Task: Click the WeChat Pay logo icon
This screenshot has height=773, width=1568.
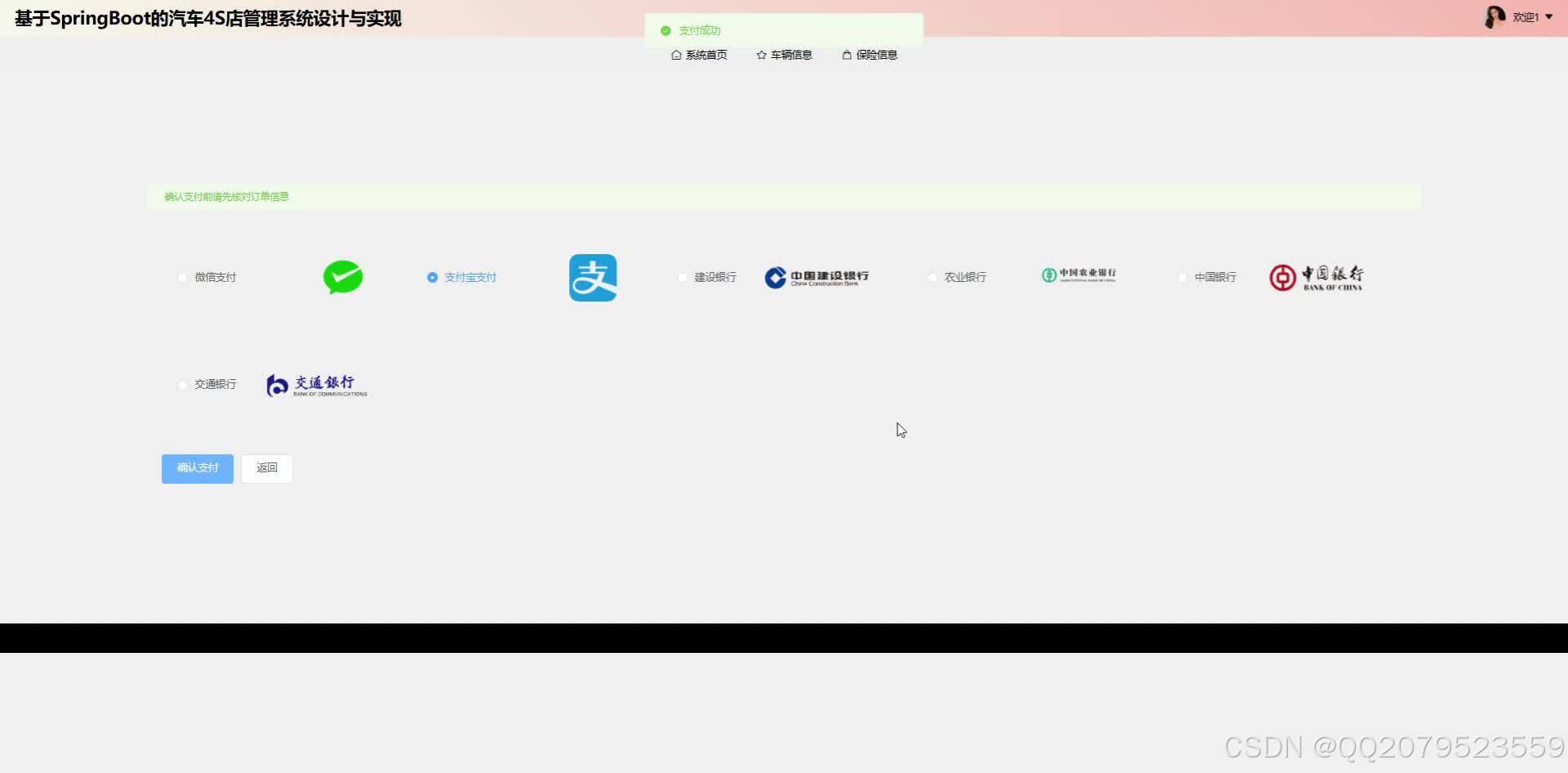Action: click(x=343, y=277)
